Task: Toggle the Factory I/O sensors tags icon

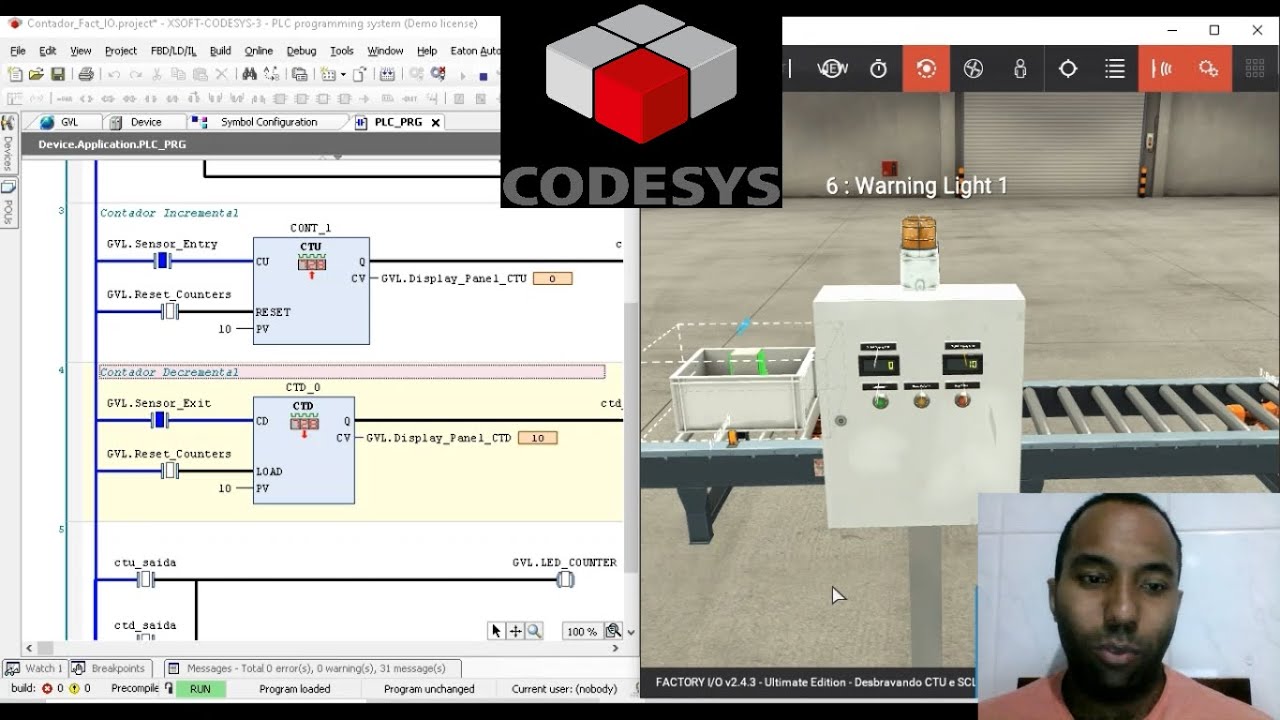Action: coord(1162,68)
